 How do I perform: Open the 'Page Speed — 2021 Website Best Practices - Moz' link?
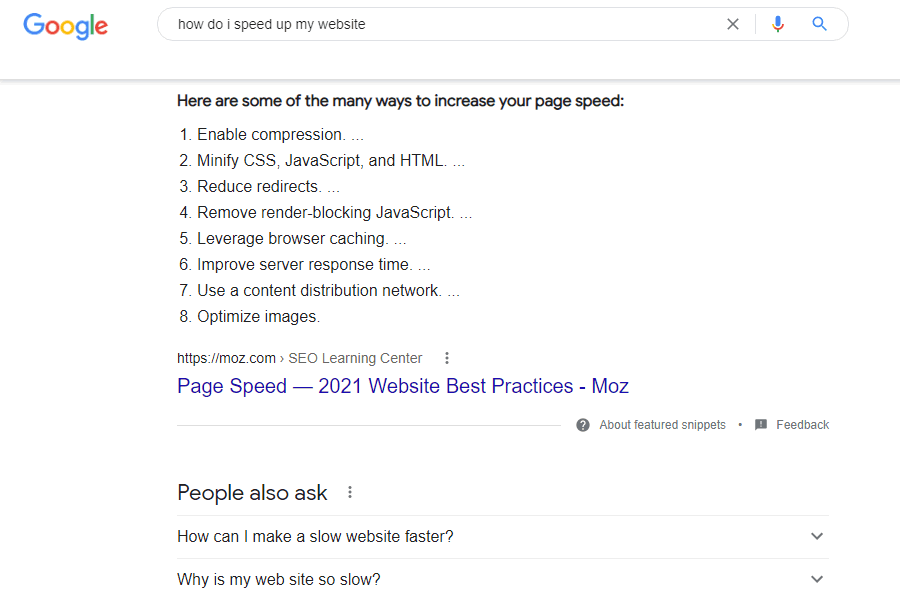[403, 386]
